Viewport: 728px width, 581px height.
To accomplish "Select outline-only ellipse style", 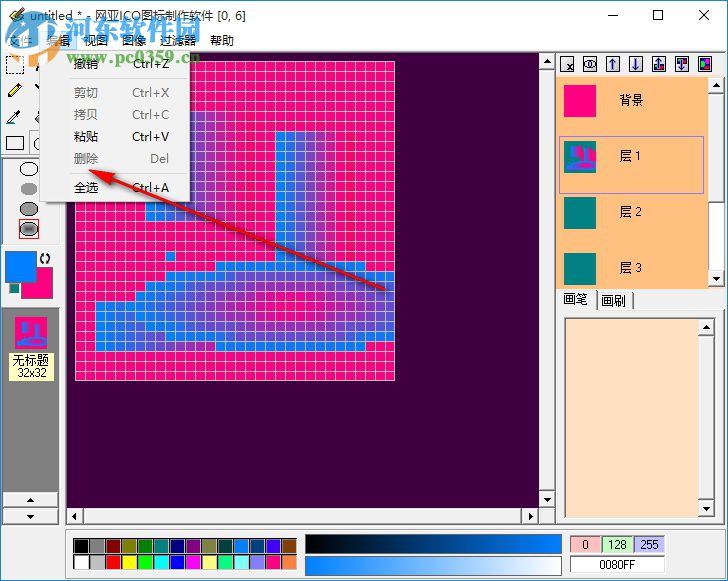I will (29, 169).
